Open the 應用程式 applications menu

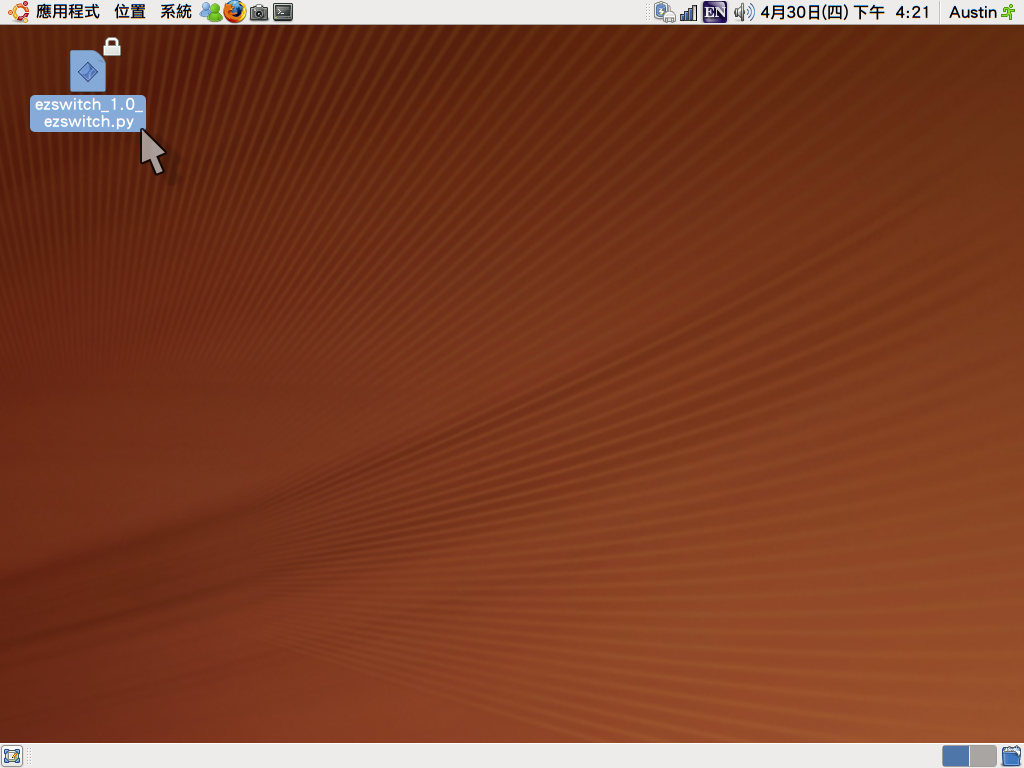tap(67, 12)
